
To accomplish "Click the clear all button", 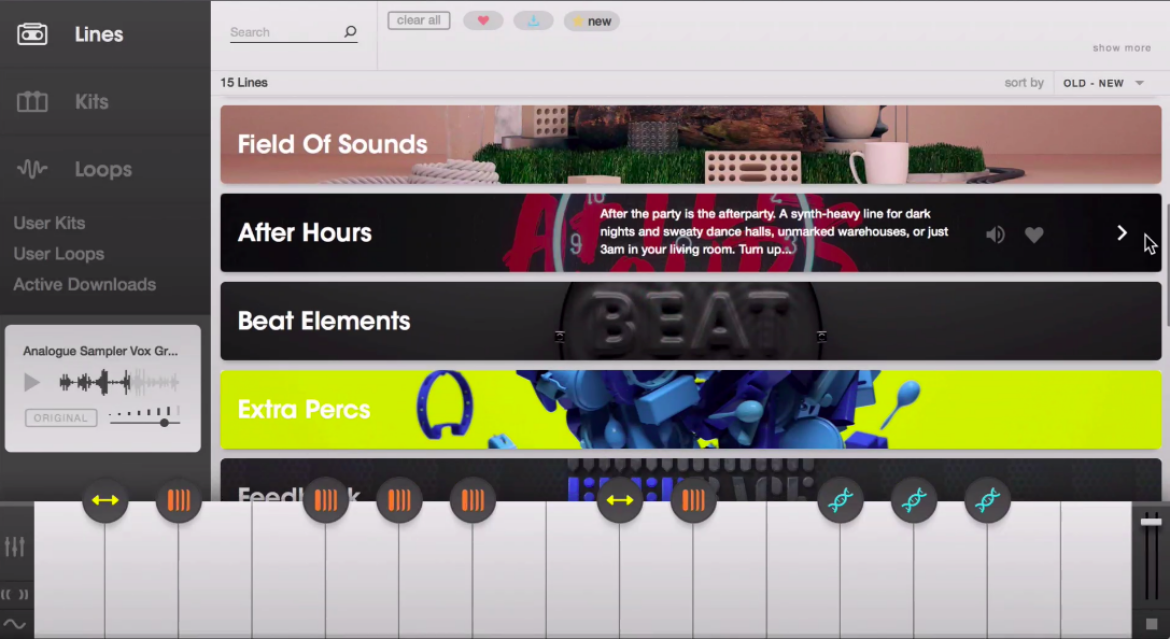I will [419, 21].
